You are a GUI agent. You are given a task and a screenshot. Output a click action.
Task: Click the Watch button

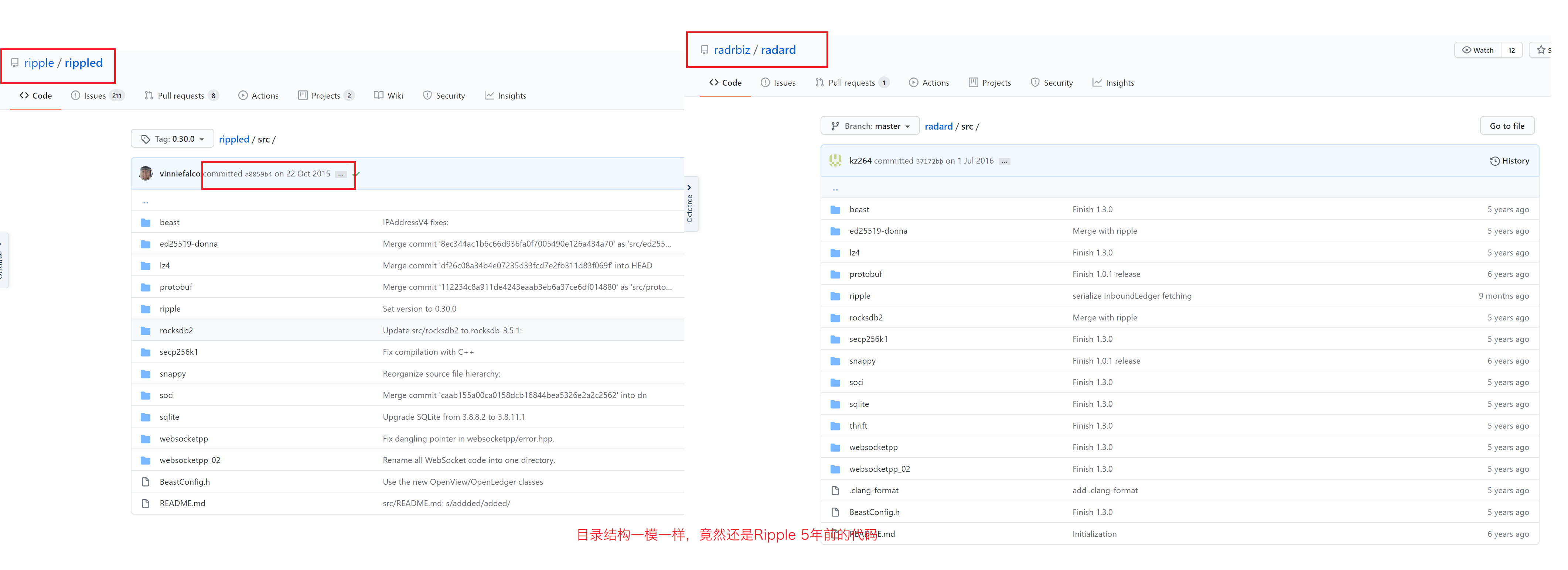(1478, 50)
